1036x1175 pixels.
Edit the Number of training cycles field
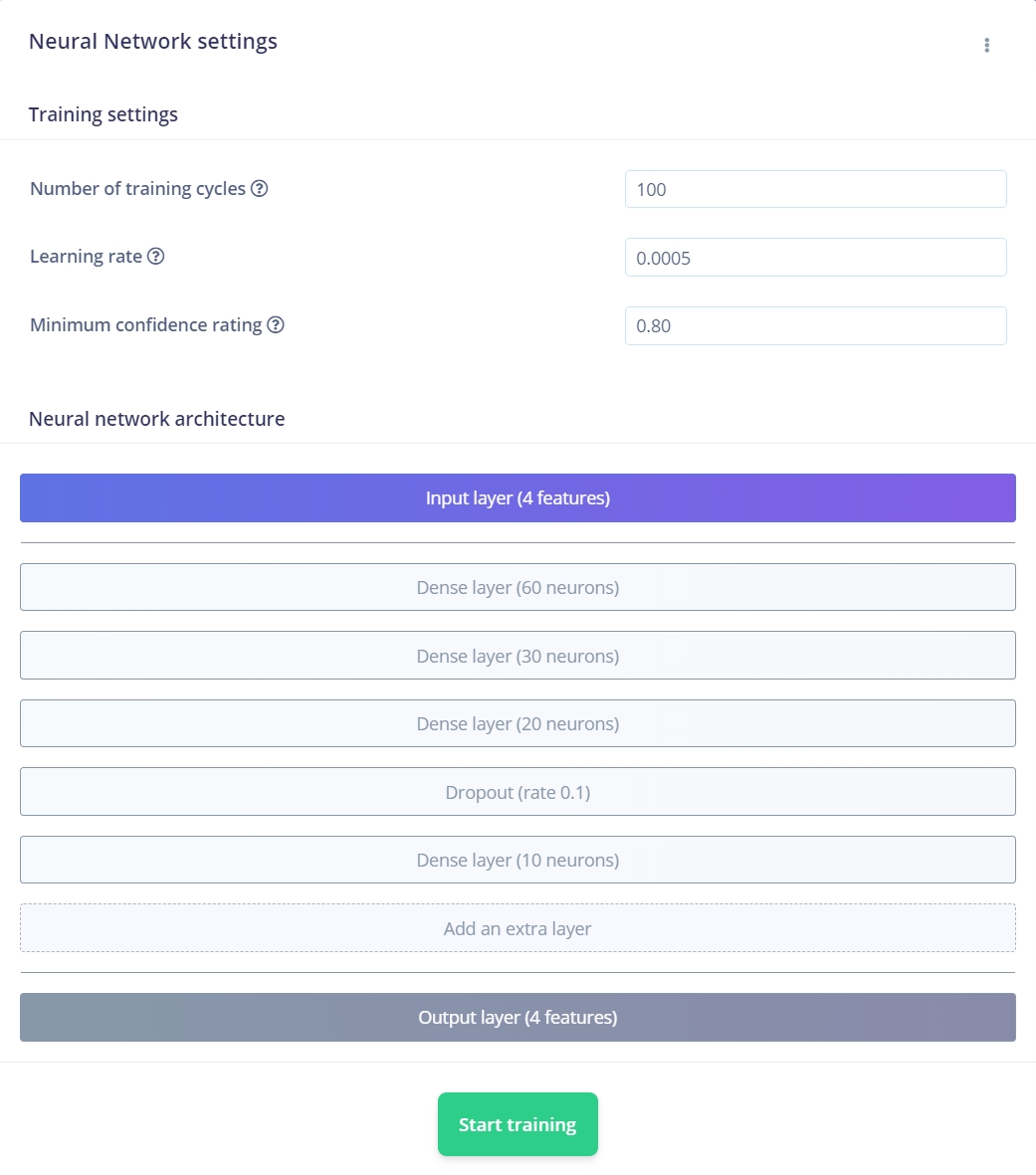coord(816,189)
